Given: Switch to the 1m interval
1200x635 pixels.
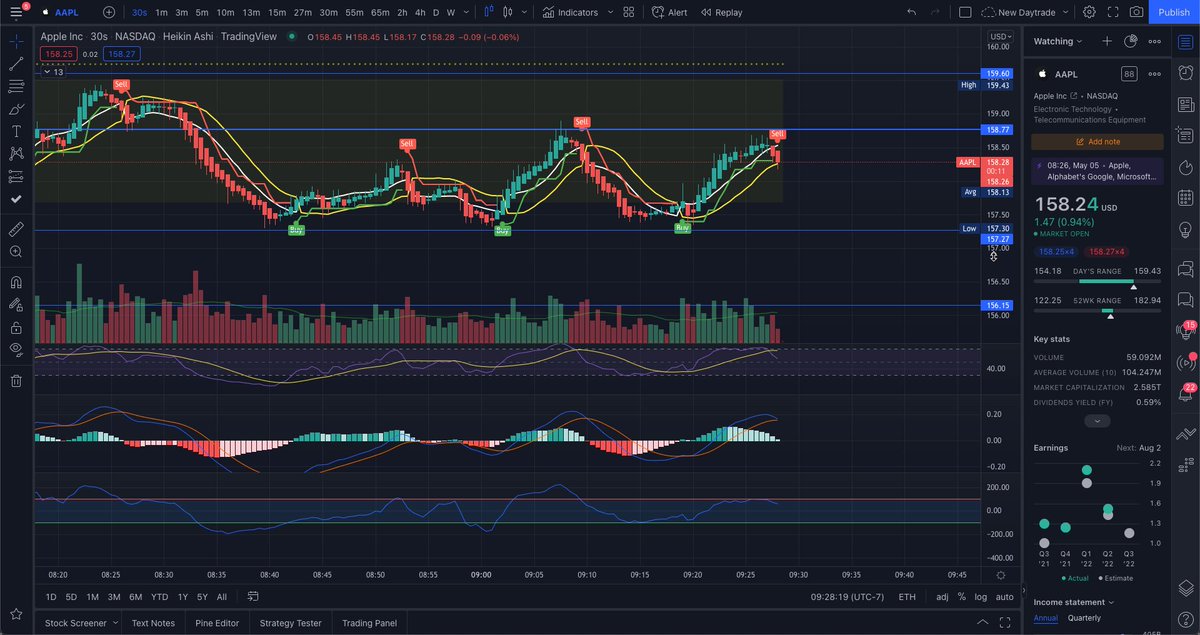Looking at the screenshot, I should [161, 12].
